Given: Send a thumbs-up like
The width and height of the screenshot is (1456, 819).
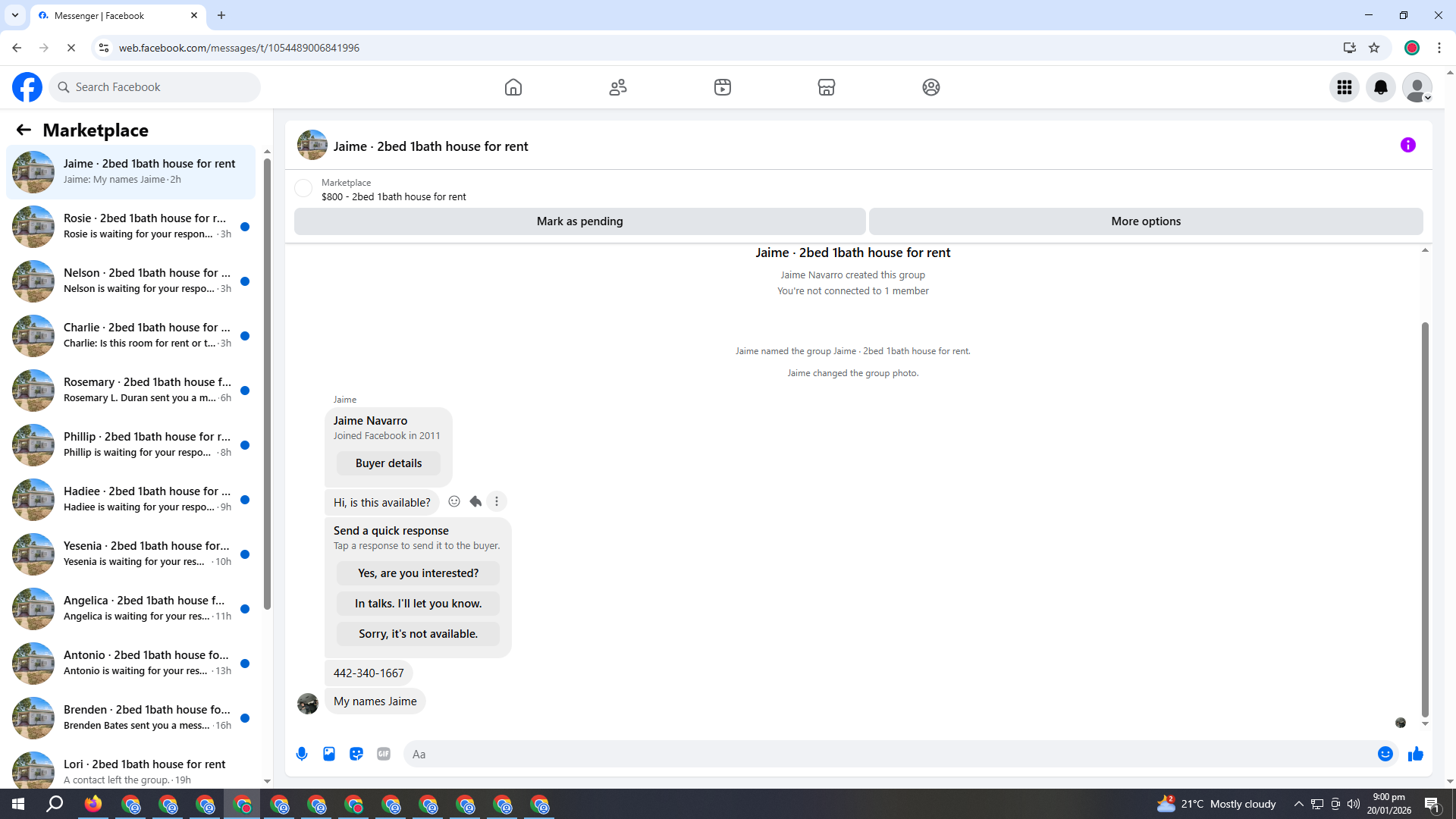Looking at the screenshot, I should coord(1416,754).
